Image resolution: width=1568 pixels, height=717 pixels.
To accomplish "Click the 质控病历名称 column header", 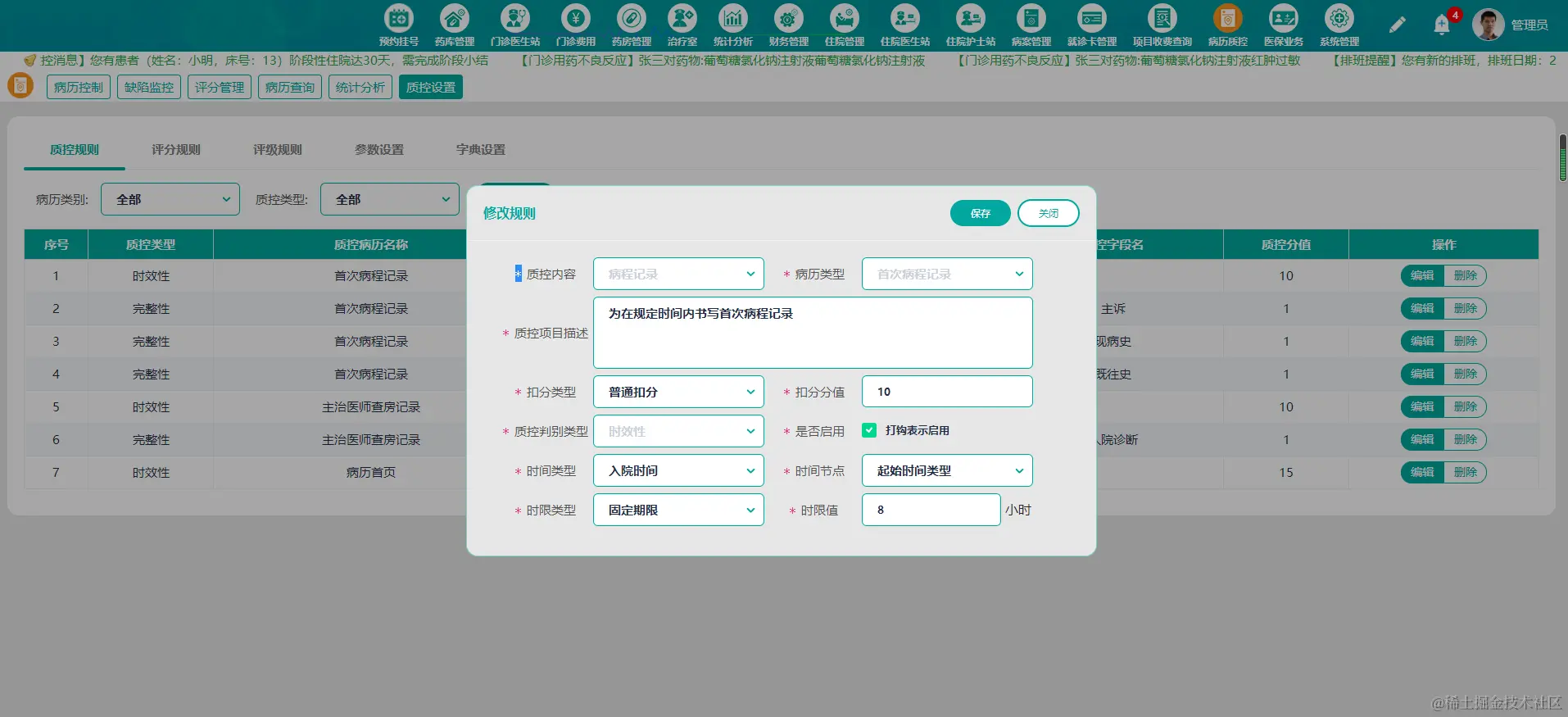I will pos(371,245).
